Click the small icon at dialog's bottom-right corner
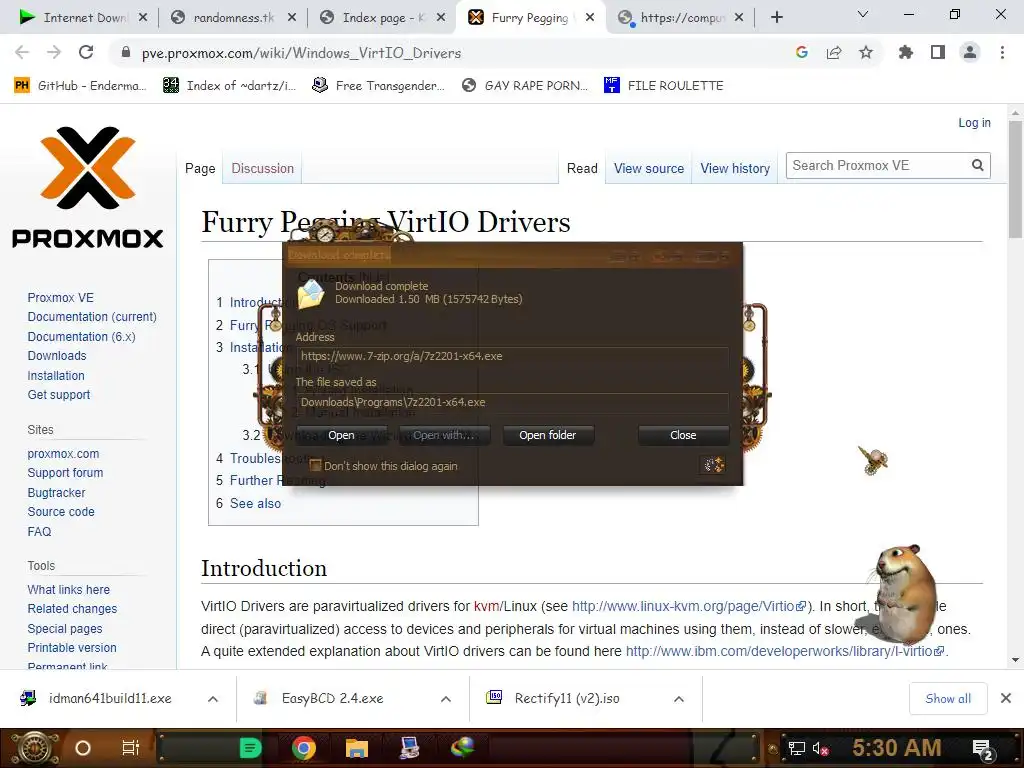This screenshot has height=768, width=1024. [713, 464]
